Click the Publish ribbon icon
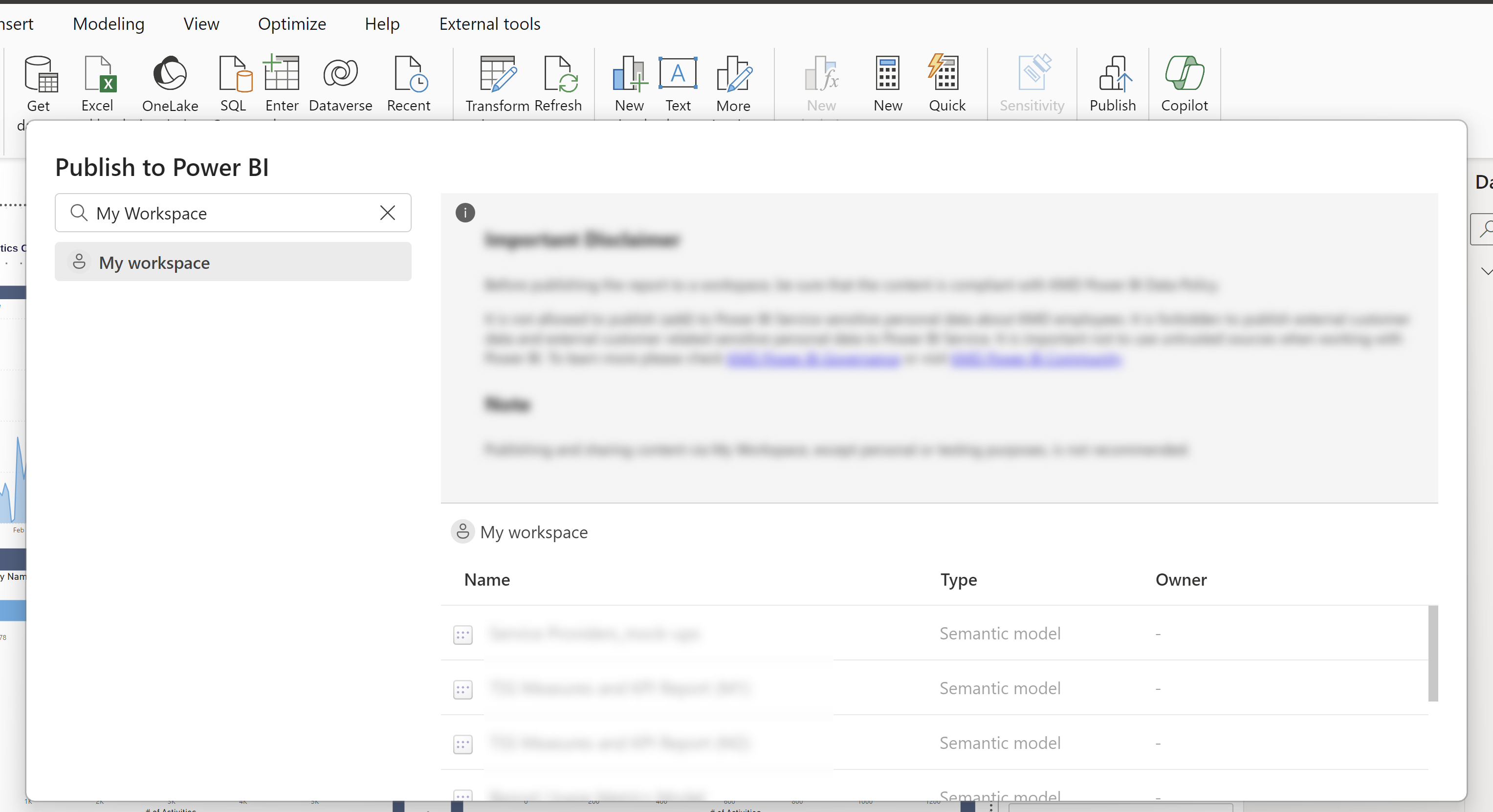Screen dimensions: 1493x812 pyautogui.click(x=1115, y=74)
